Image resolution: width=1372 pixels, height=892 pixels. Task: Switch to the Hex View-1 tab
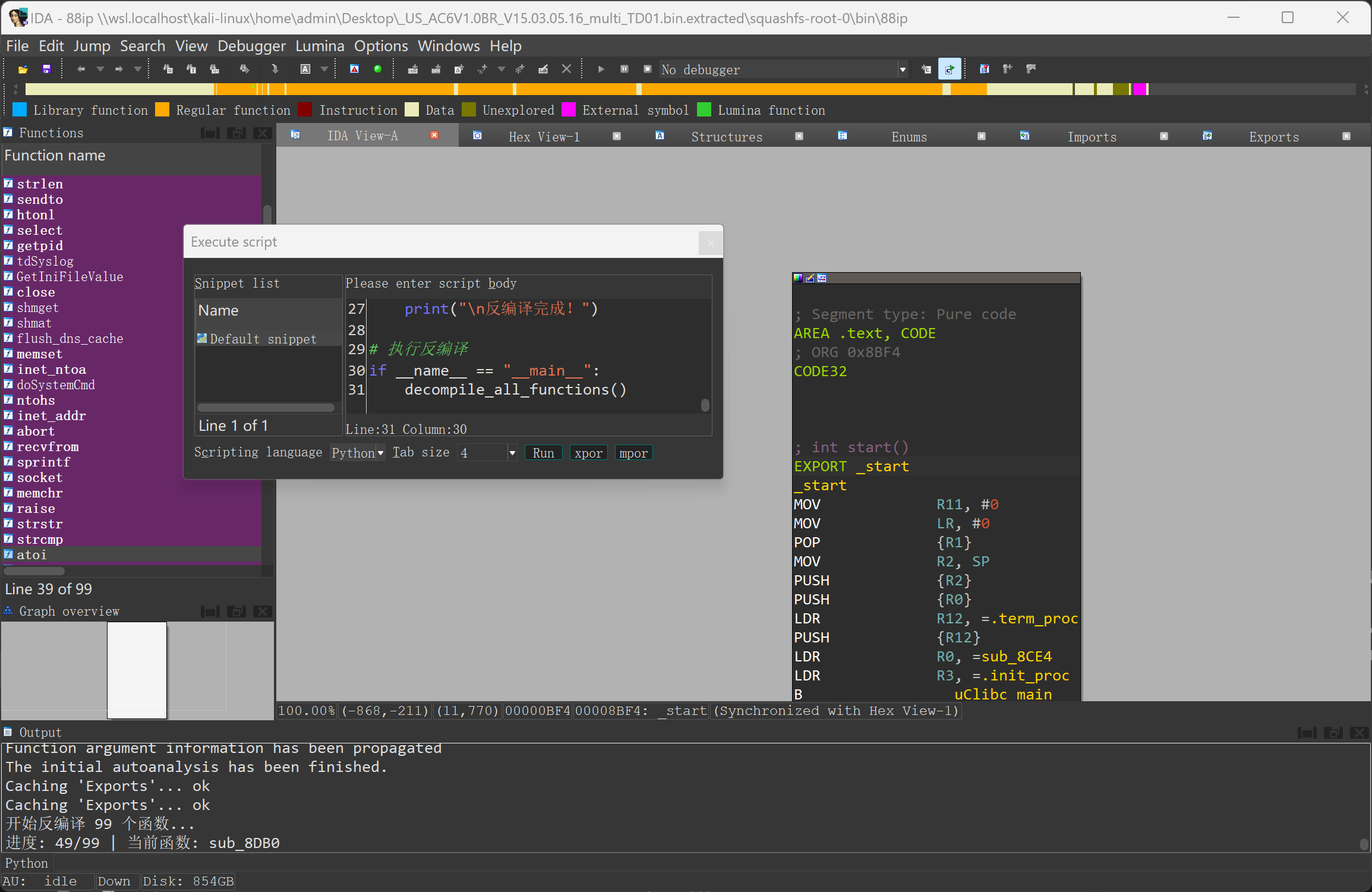coord(544,137)
